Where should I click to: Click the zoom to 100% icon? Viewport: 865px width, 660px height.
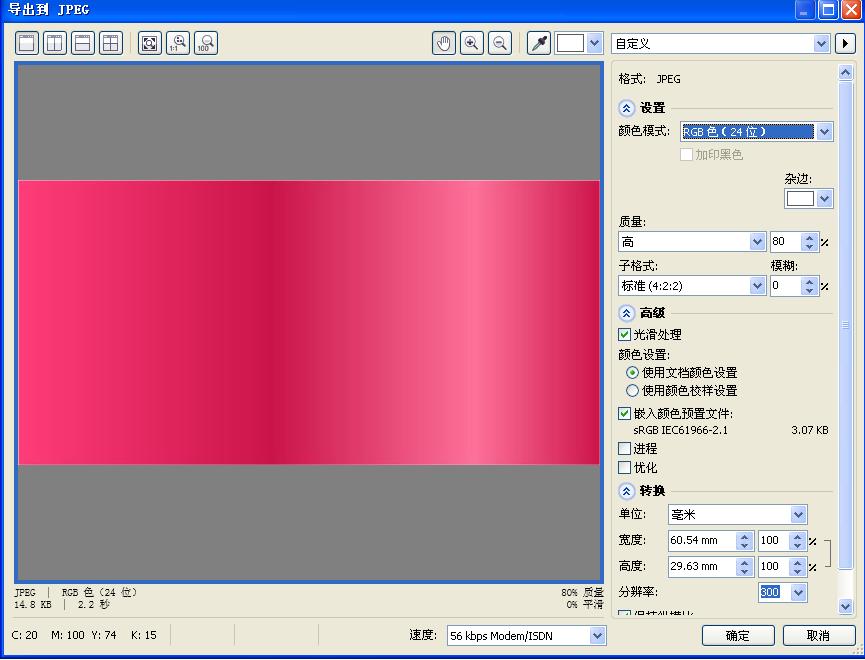(x=205, y=43)
